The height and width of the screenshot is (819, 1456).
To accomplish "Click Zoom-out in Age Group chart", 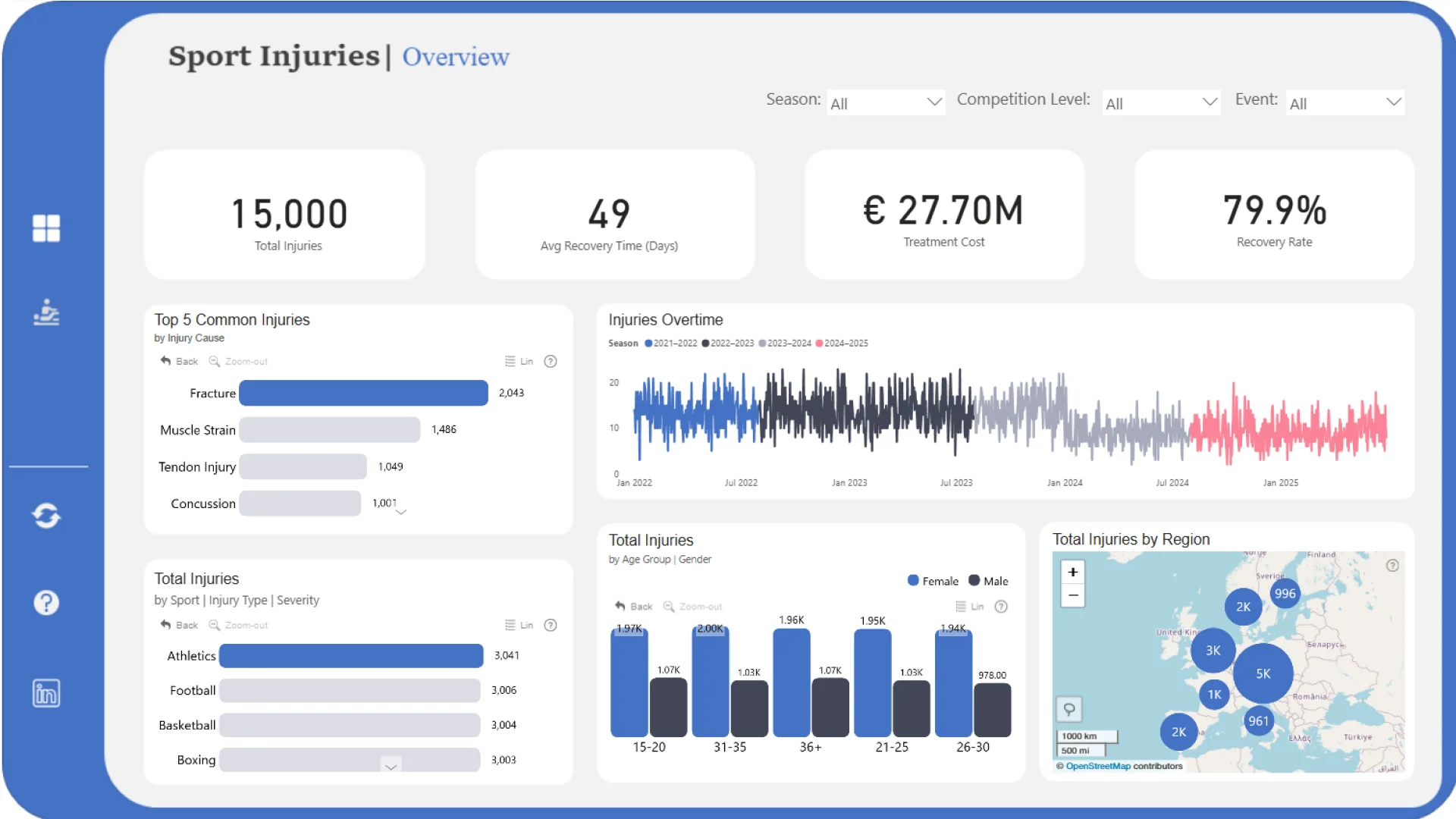I will [x=692, y=606].
